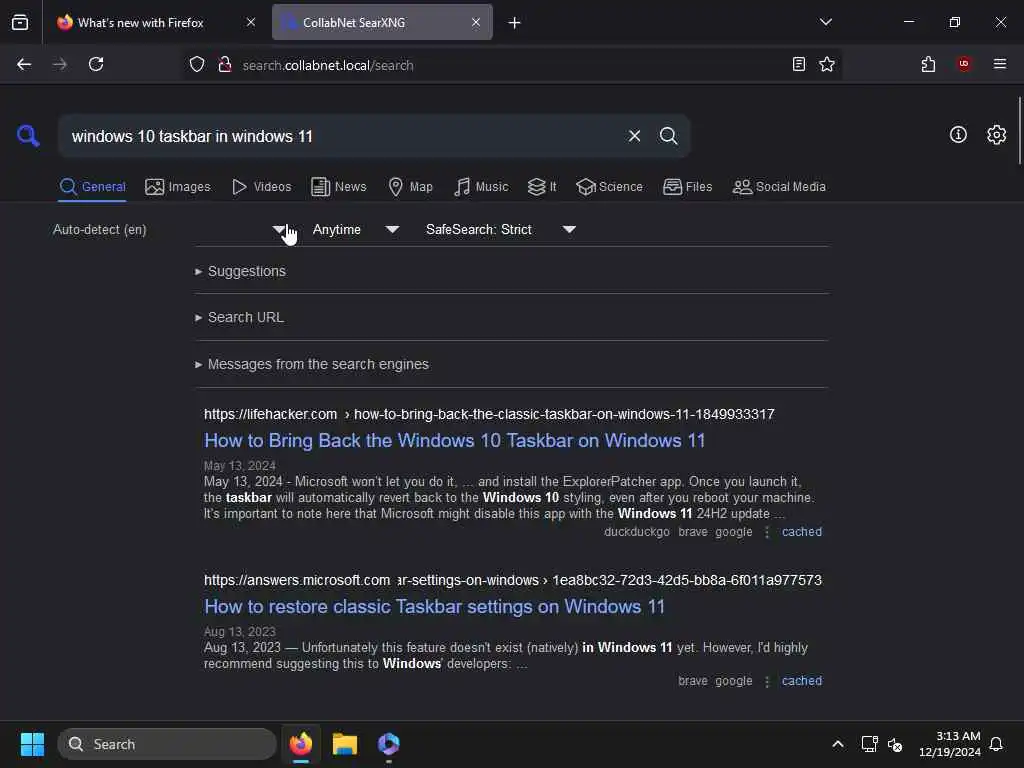Open SafeSearch: Strict dropdown
The height and width of the screenshot is (768, 1024).
[500, 230]
